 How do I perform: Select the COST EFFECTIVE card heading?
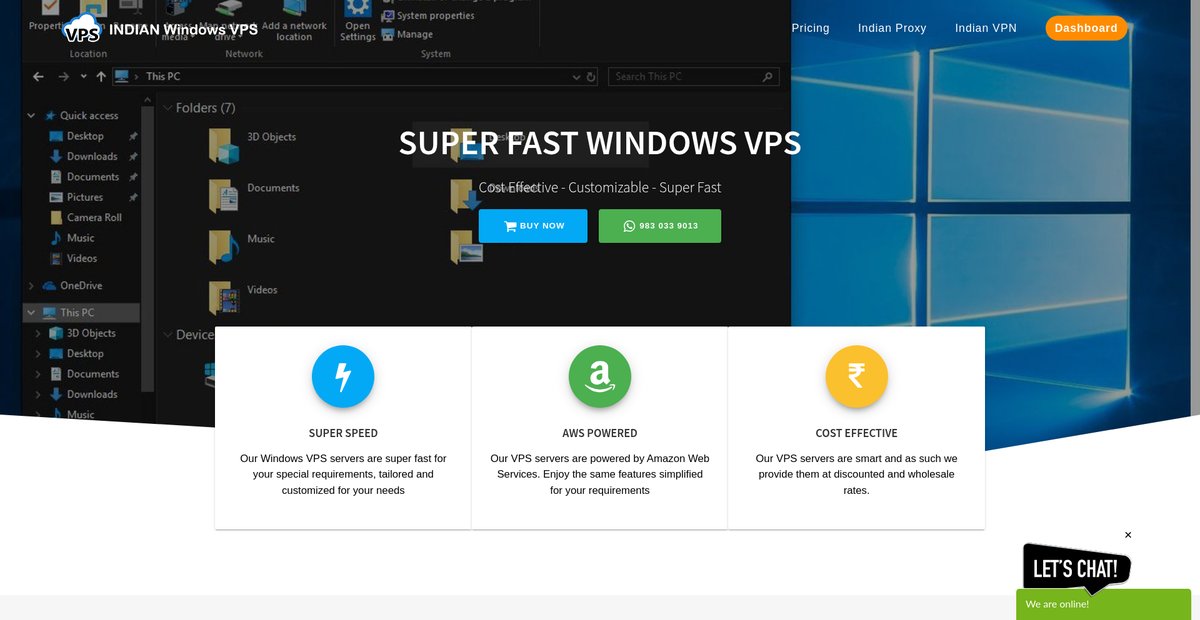coord(857,433)
